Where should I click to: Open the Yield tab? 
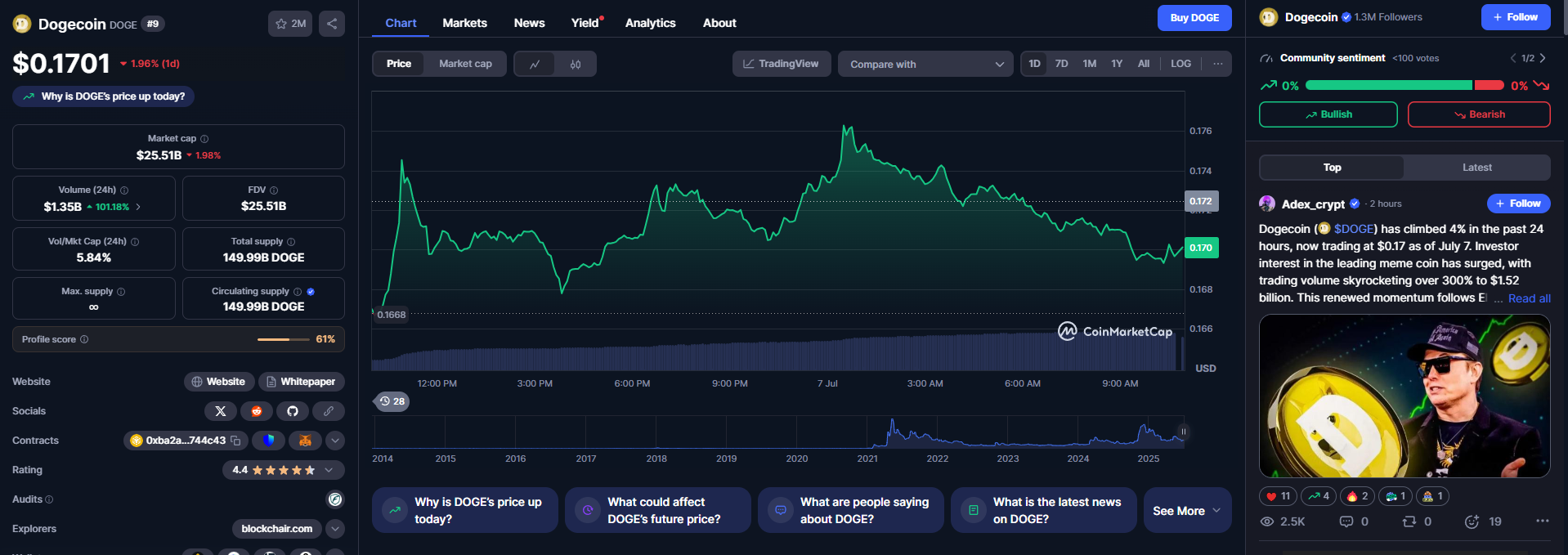point(585,23)
